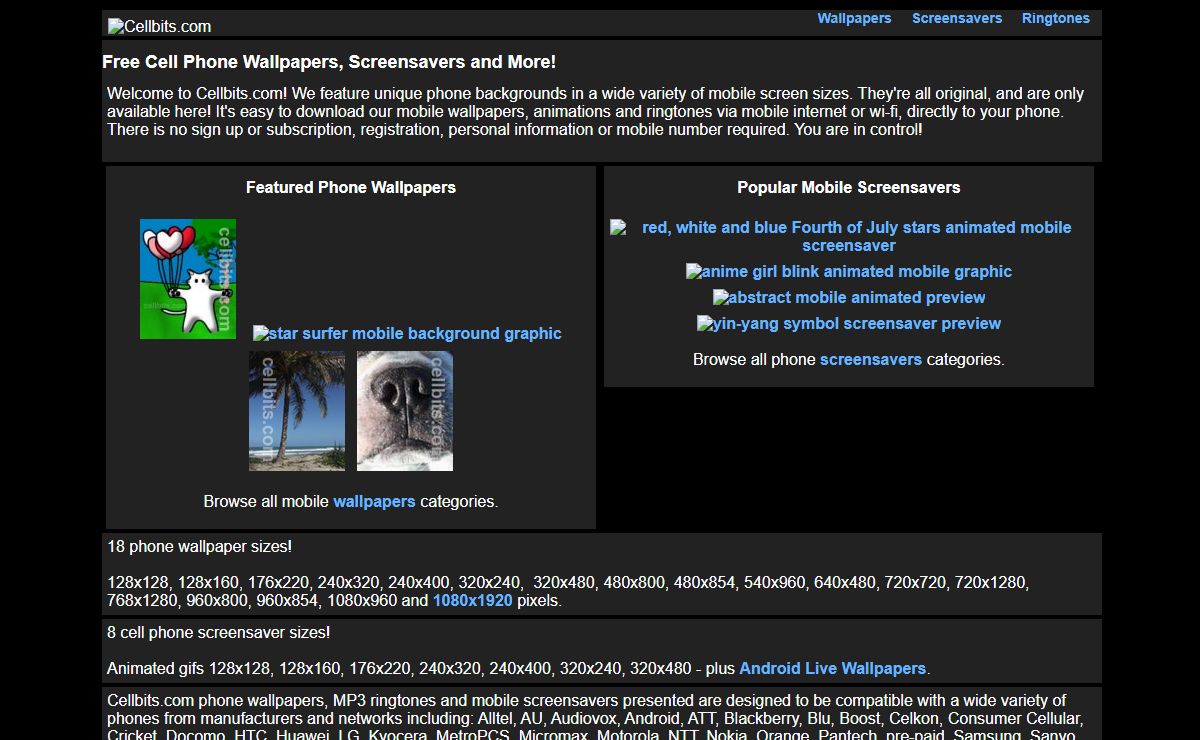Click the Popular Mobile Screensavers heading
This screenshot has height=740, width=1200.
tap(849, 187)
